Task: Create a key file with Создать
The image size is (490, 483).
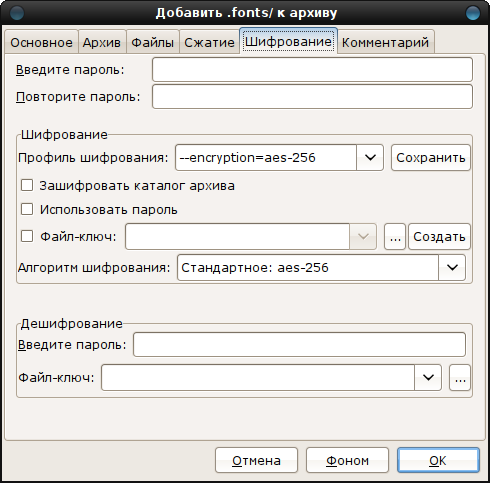Action: click(439, 237)
